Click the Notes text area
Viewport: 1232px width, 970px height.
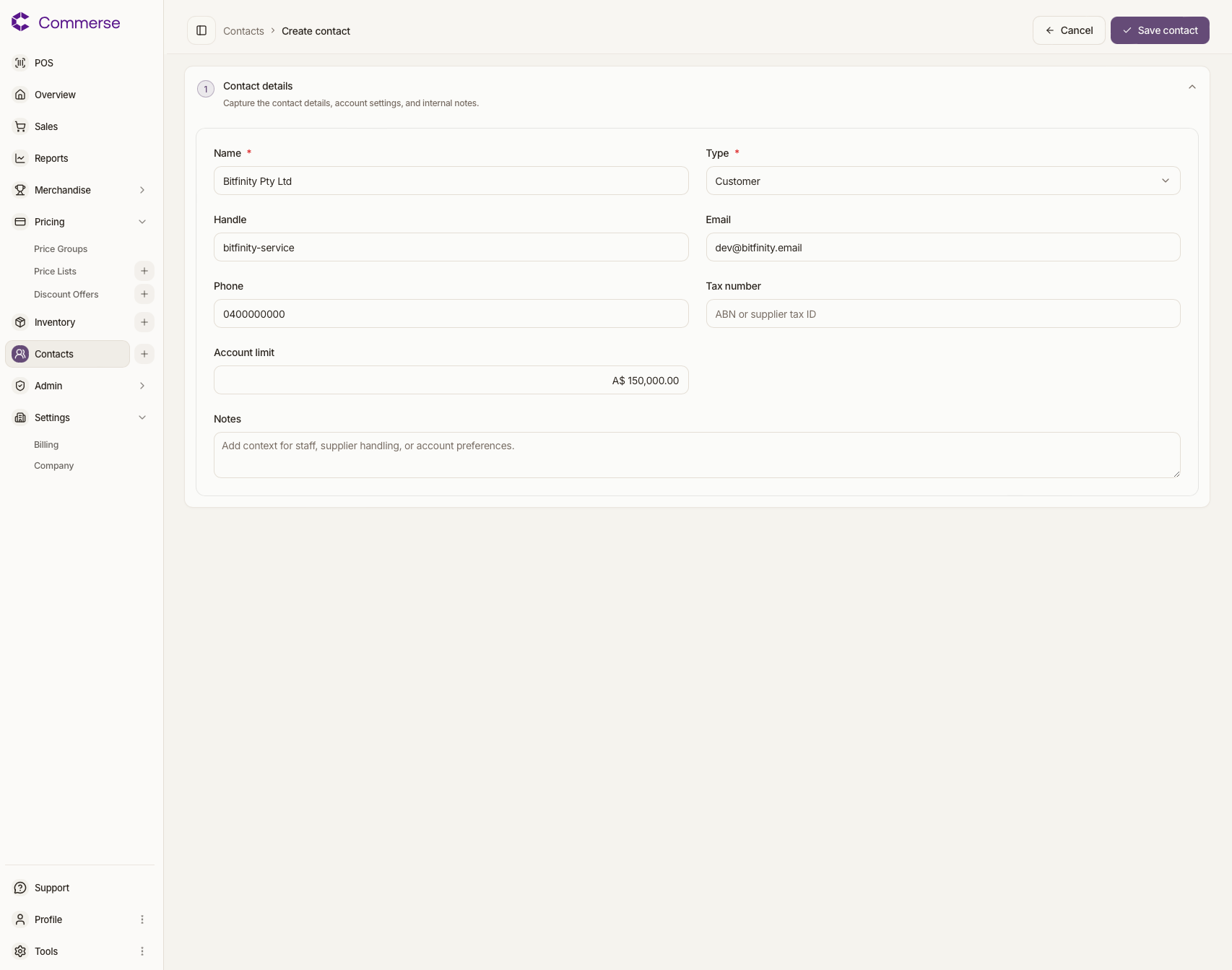click(x=697, y=455)
